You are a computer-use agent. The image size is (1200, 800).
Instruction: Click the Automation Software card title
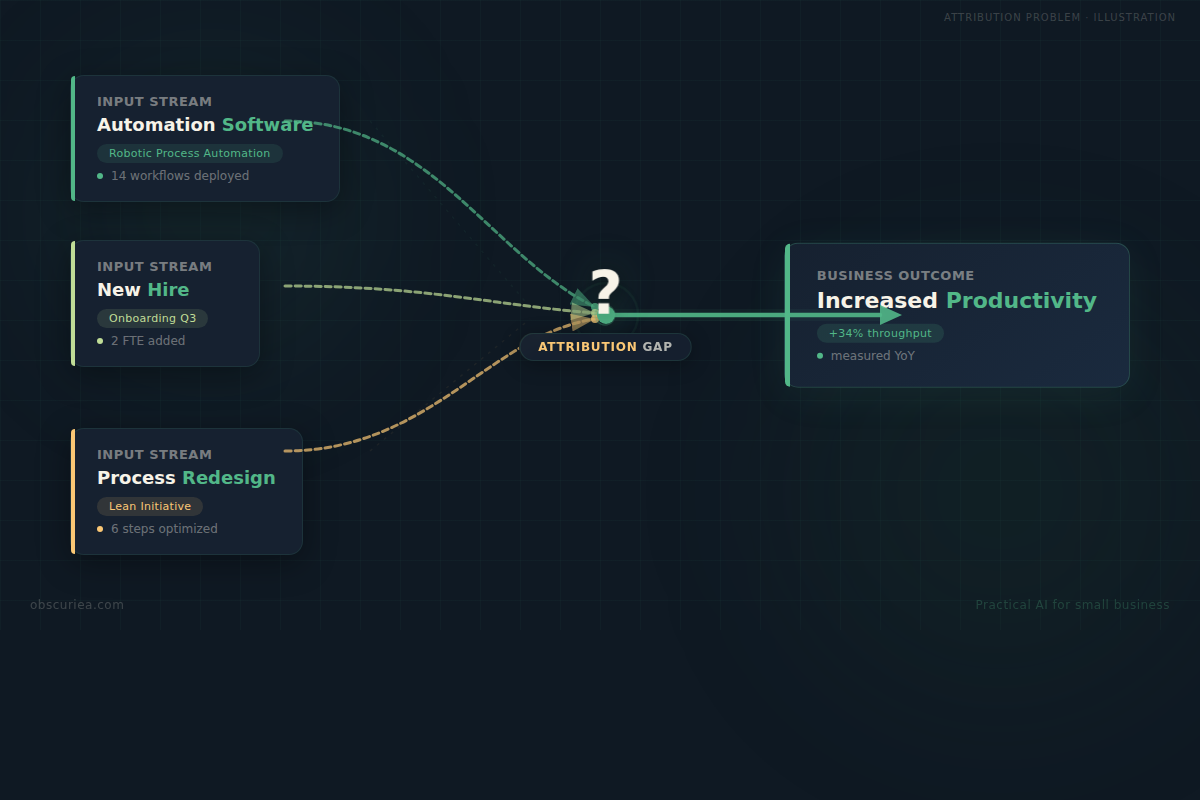(x=205, y=125)
